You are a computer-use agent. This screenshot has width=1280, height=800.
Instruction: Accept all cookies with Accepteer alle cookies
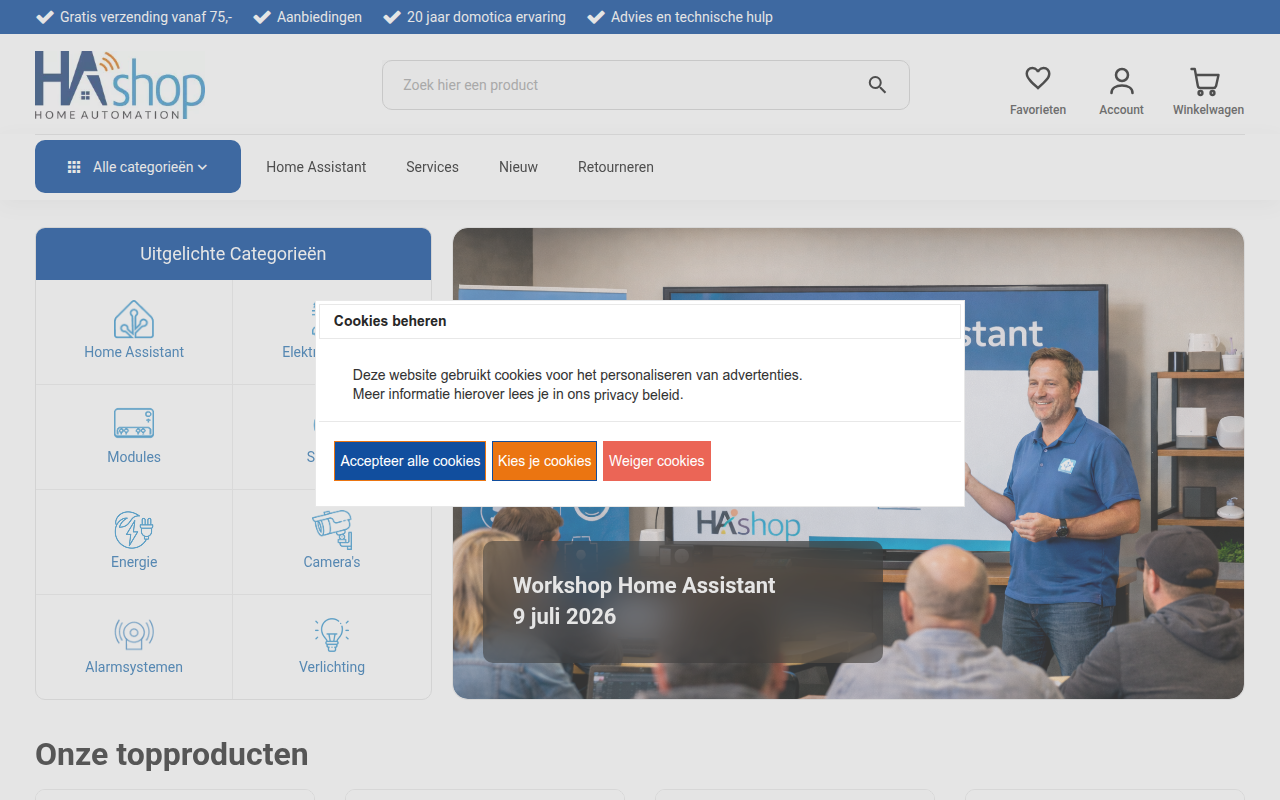coord(410,461)
